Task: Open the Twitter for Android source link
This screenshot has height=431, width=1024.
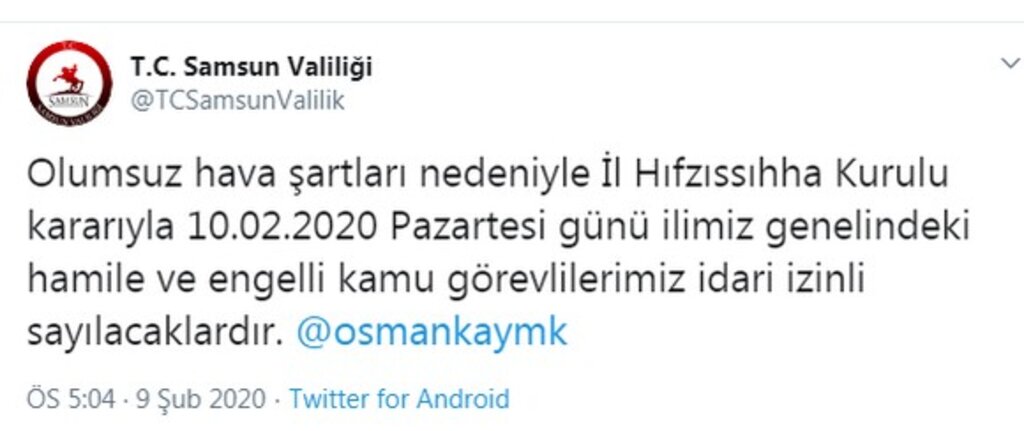Action: pyautogui.click(x=399, y=398)
